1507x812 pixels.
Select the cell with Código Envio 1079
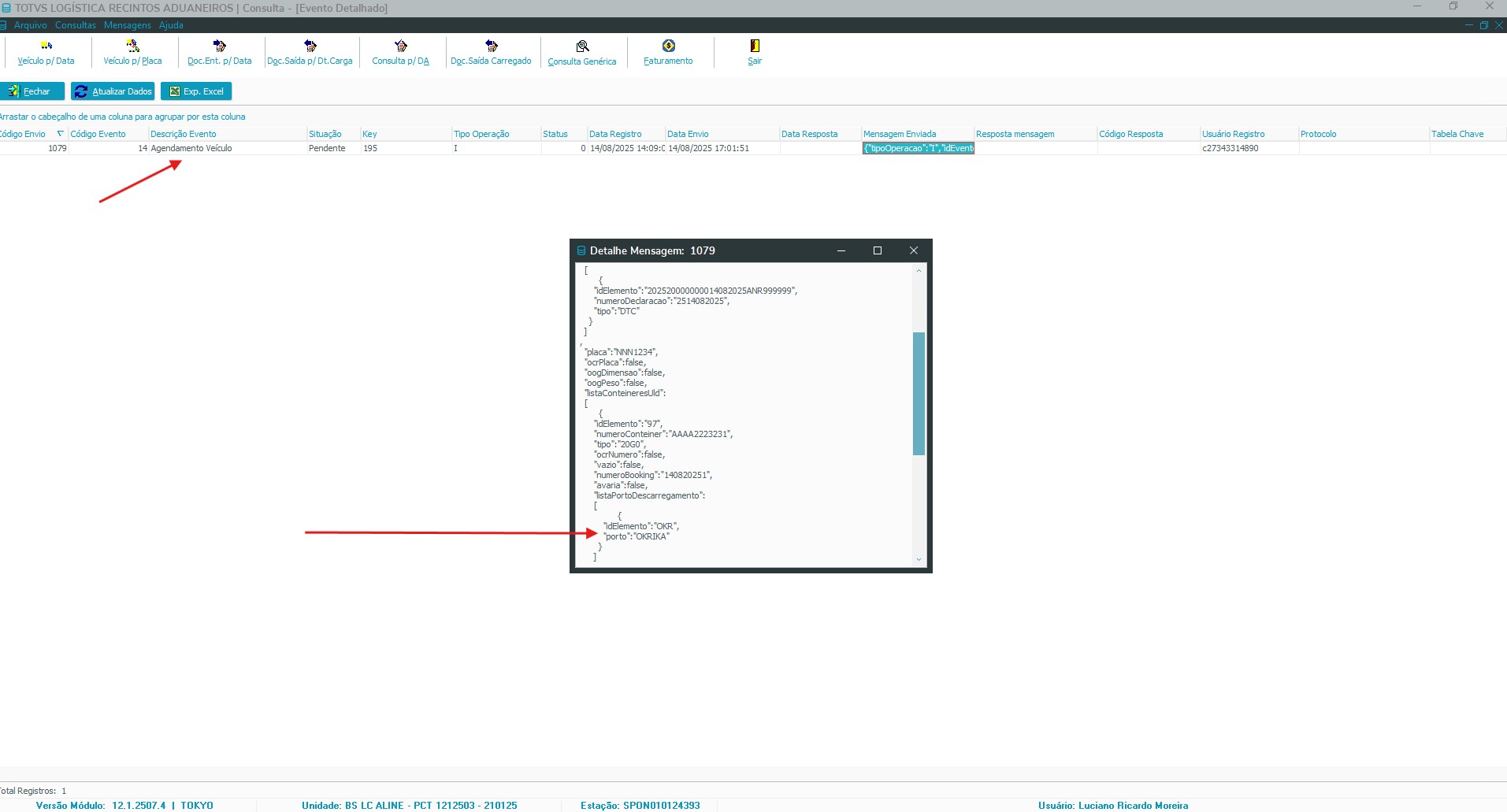coord(34,148)
